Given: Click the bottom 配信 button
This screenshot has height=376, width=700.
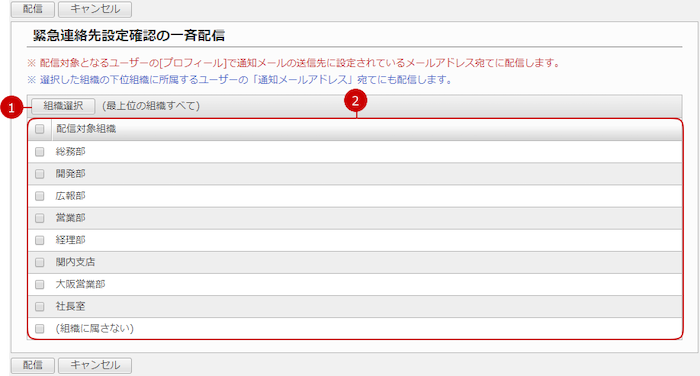Looking at the screenshot, I should [33, 365].
